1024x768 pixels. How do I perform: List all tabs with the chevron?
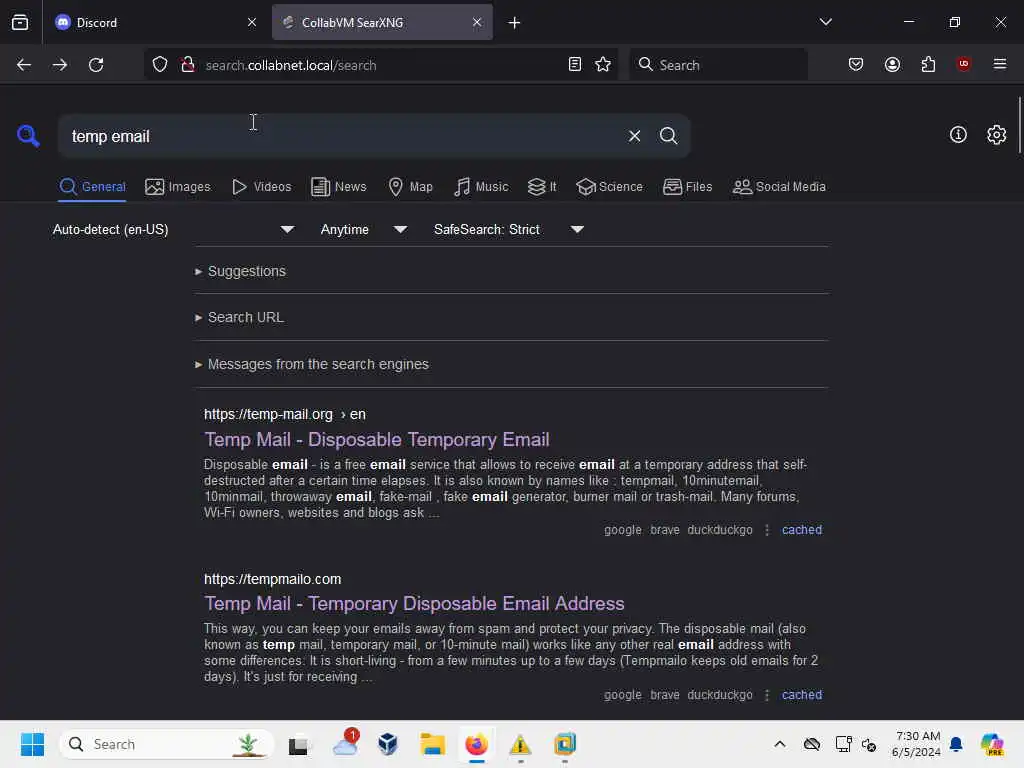825,22
